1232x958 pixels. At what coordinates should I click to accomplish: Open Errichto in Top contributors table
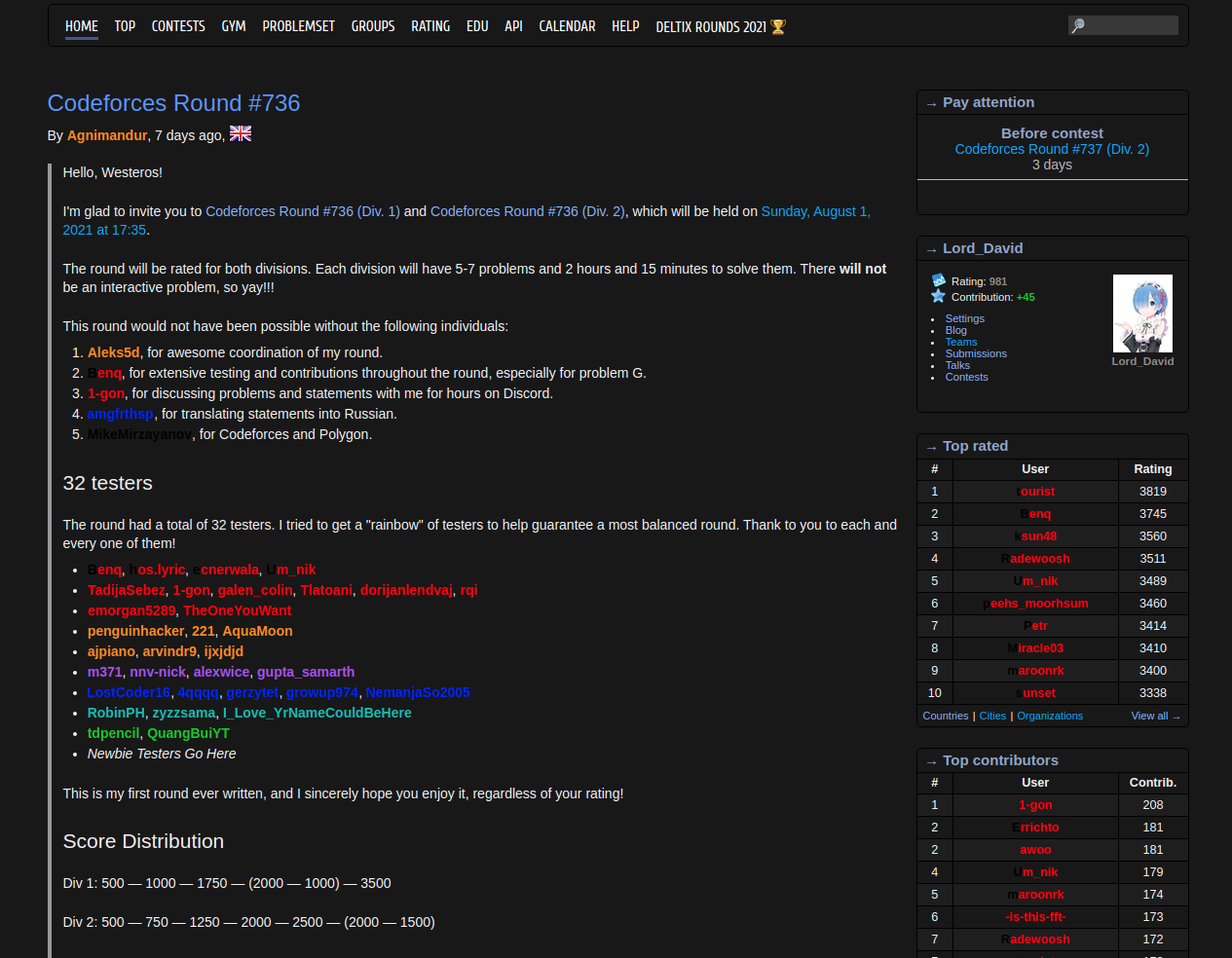(x=1035, y=828)
